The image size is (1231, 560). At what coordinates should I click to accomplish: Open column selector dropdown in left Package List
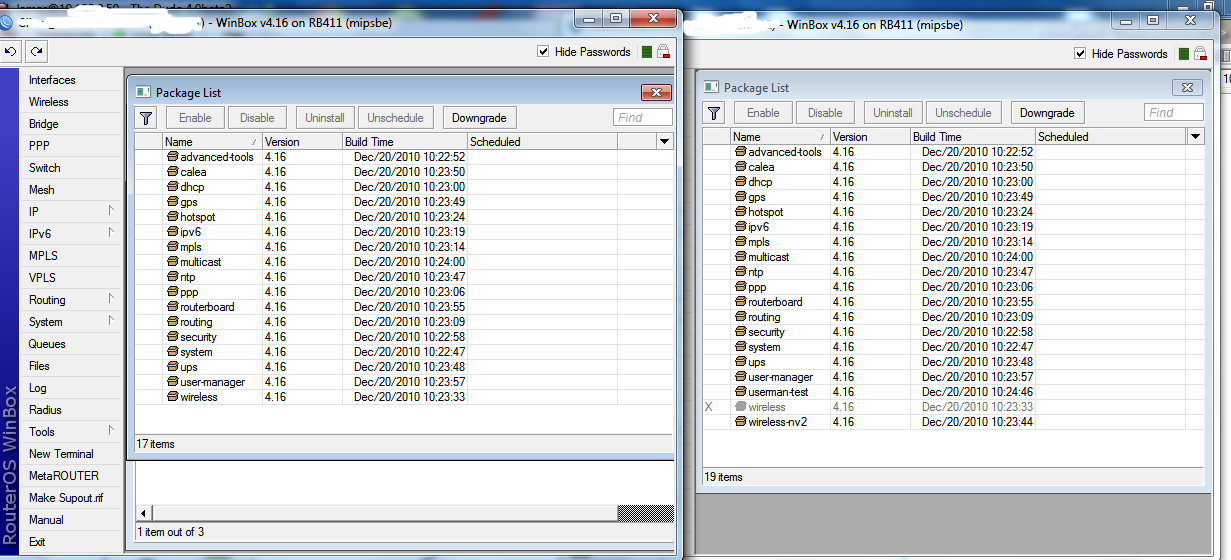click(665, 142)
